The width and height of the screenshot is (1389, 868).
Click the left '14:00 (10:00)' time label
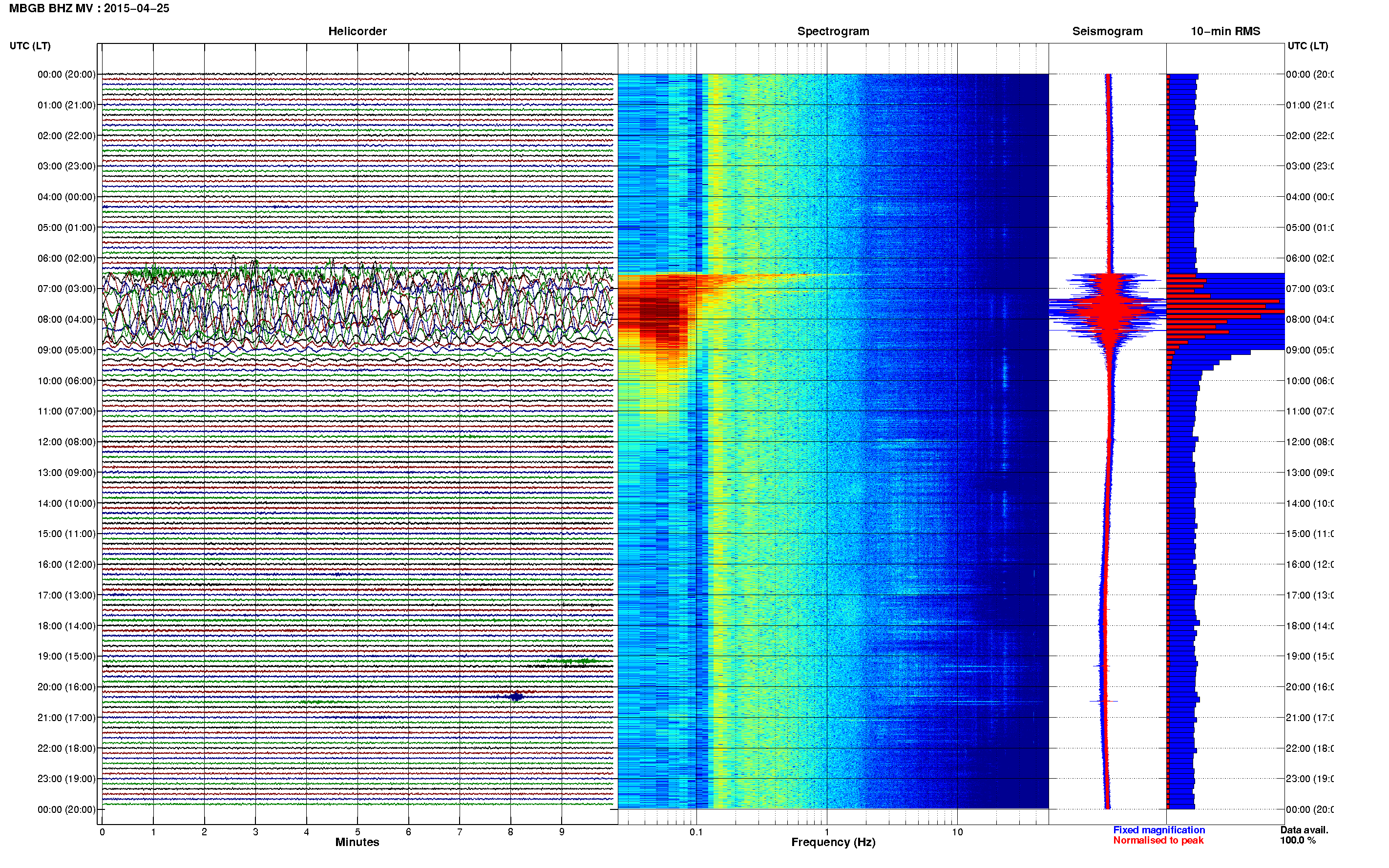point(66,503)
